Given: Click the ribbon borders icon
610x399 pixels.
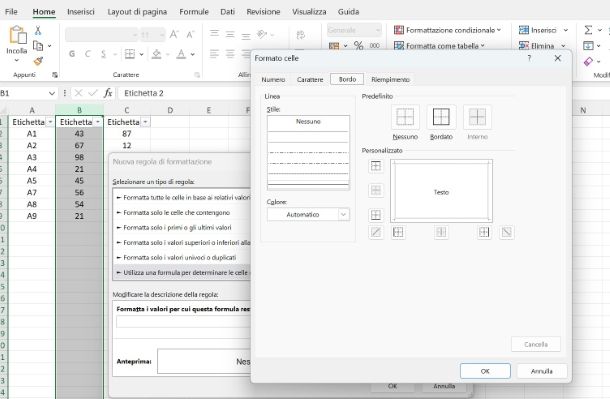Looking at the screenshot, I should [x=130, y=54].
